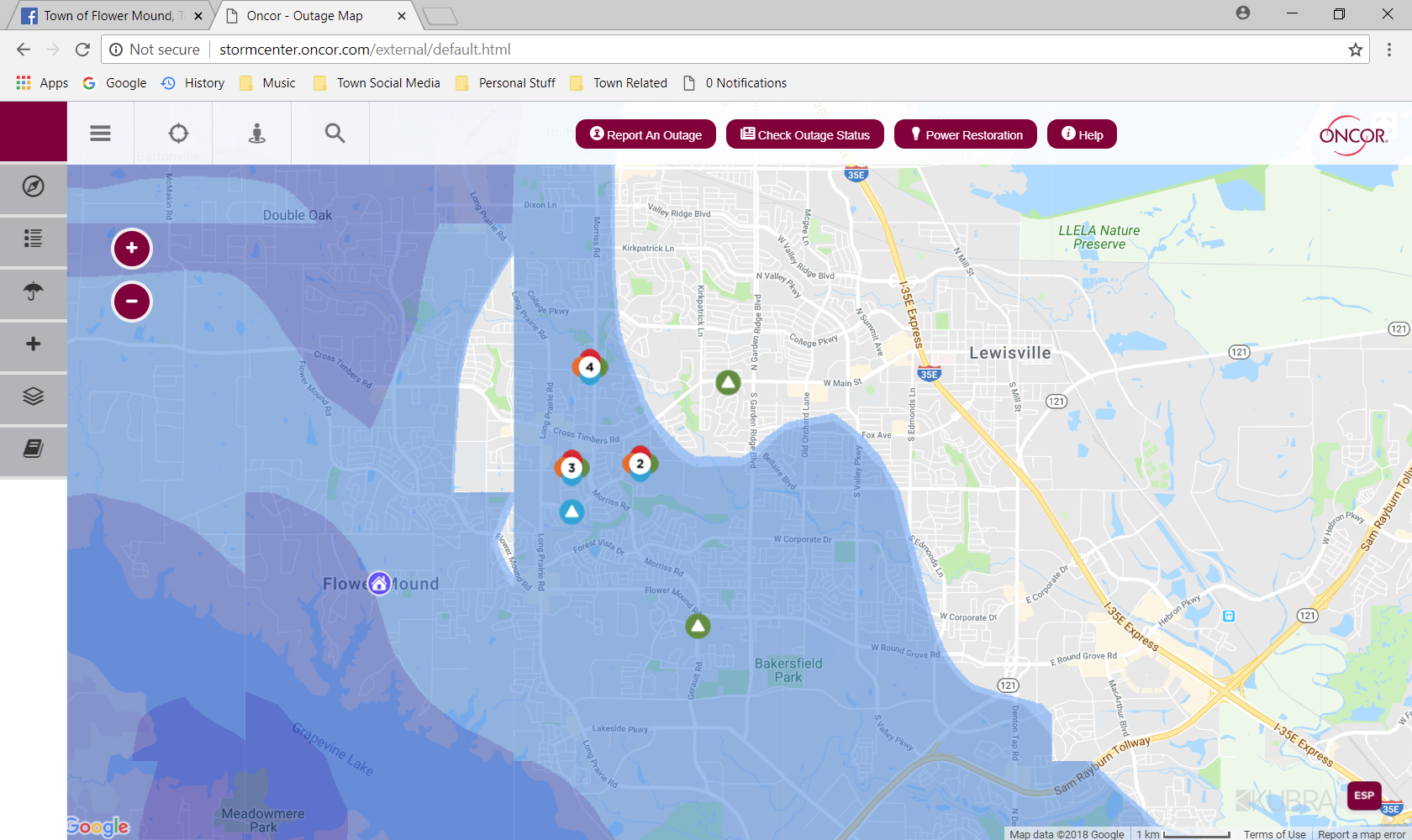Open the Terms of Use link
The height and width of the screenshot is (840, 1412).
pyautogui.click(x=1275, y=834)
